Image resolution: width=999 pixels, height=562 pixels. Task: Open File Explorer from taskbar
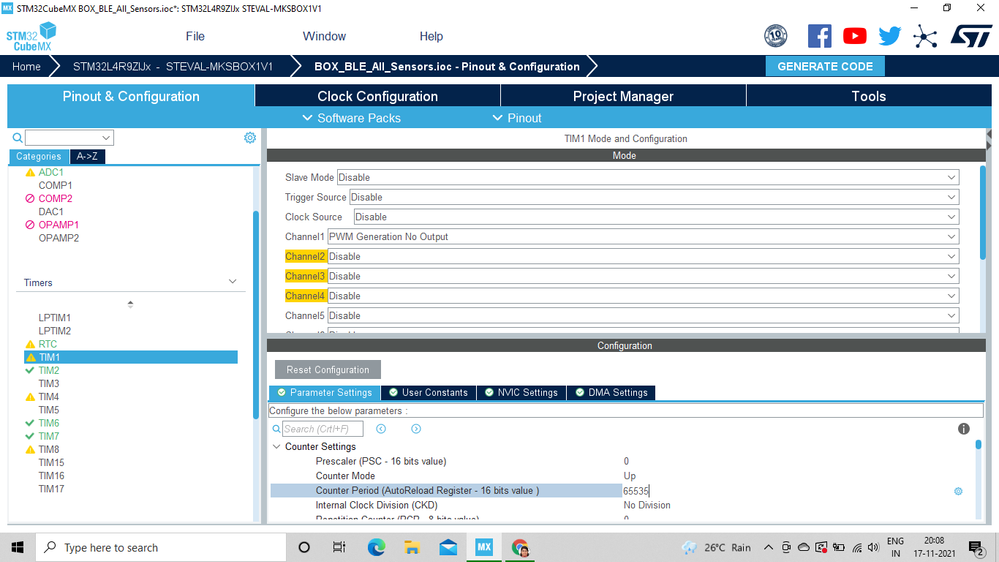412,547
